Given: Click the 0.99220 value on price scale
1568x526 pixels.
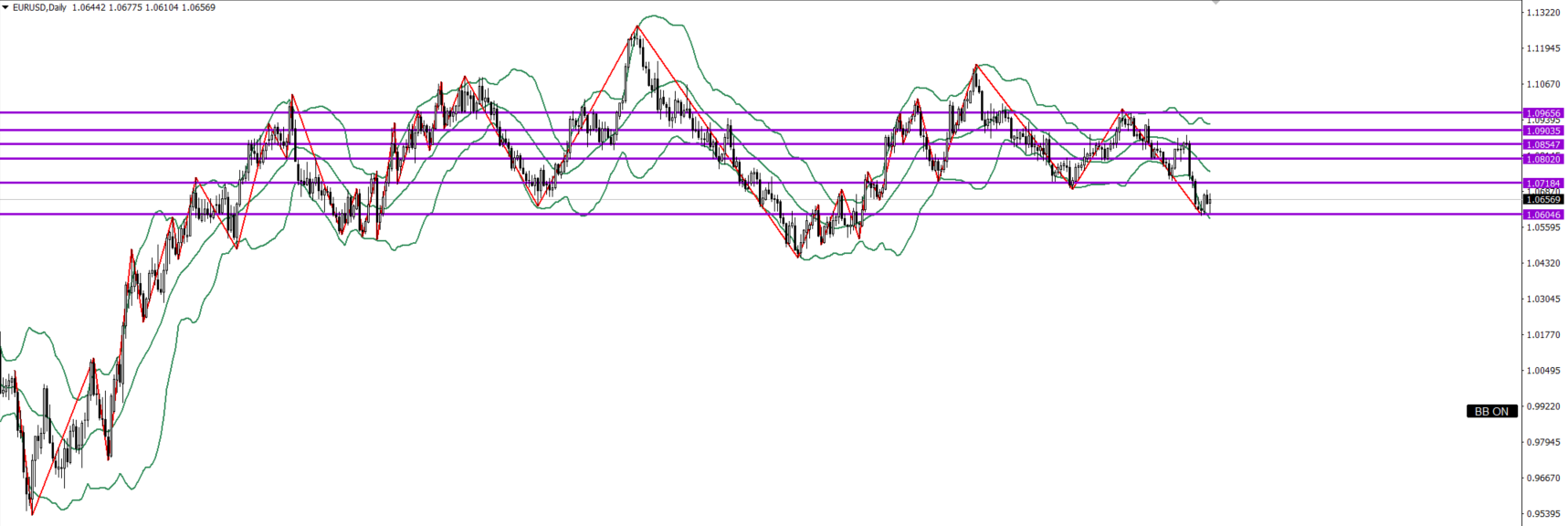Looking at the screenshot, I should point(1542,406).
